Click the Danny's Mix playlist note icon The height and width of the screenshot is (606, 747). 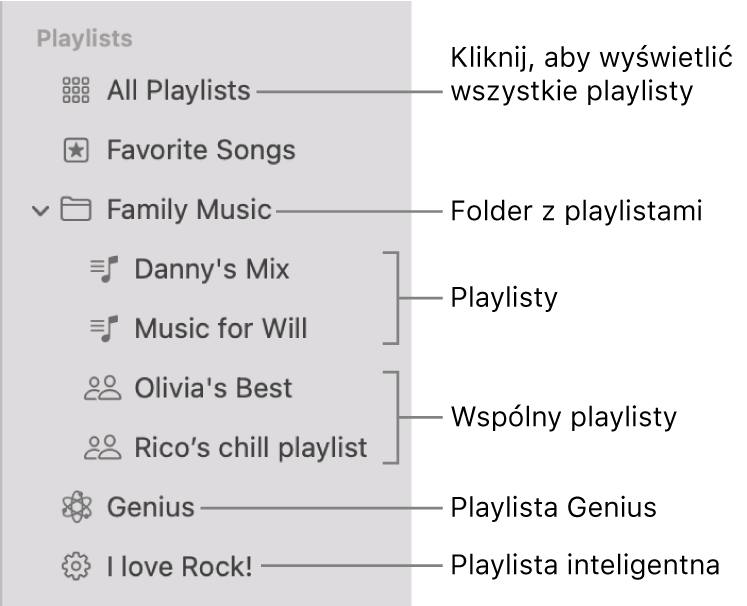pos(105,269)
